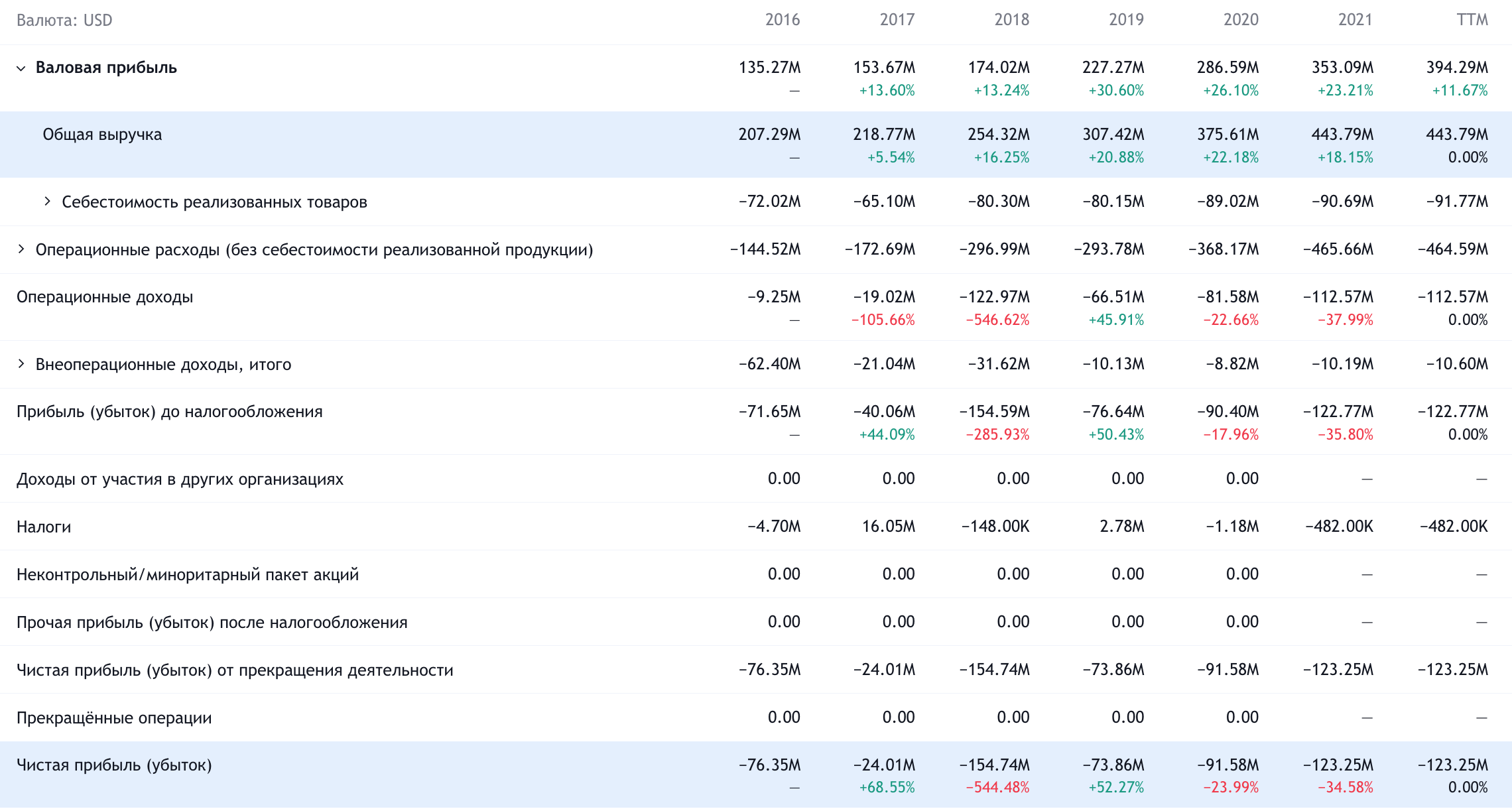Click the Валюта: USD label
Viewport: 1512px width, 809px height.
(64, 21)
